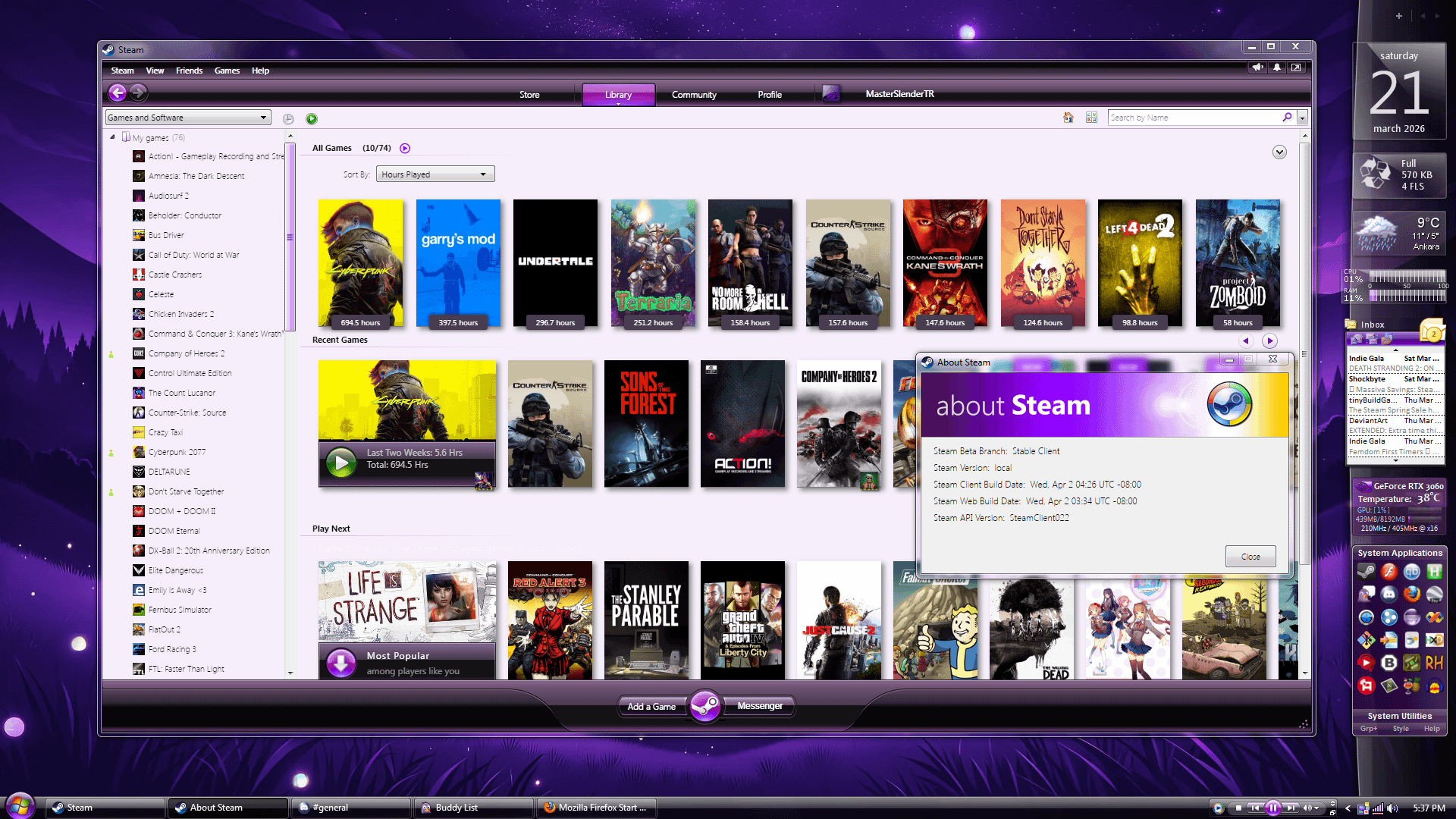Click the Add a Game button
Screen dimensions: 1456x819
pos(651,706)
